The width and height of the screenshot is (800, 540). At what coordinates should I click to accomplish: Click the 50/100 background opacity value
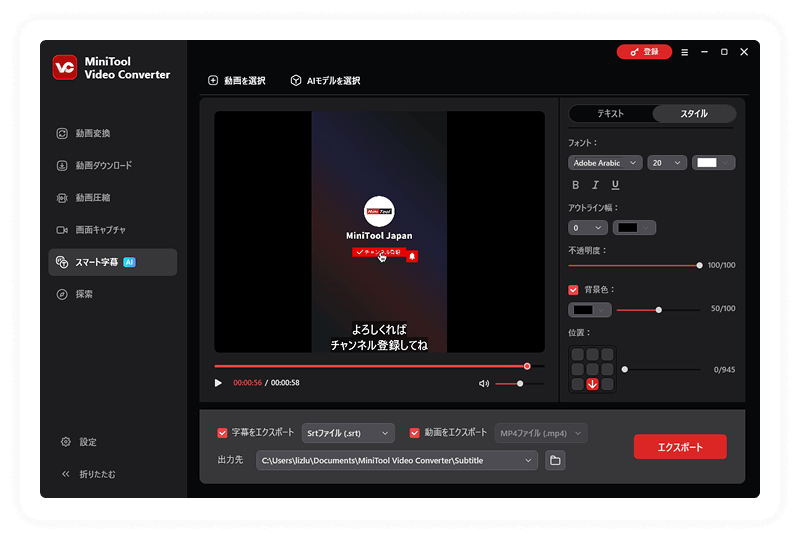pos(723,308)
